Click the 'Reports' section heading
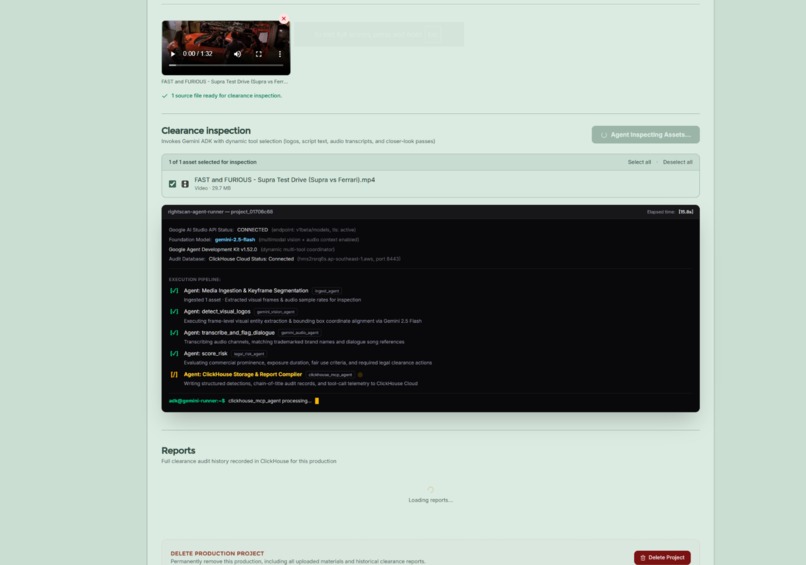The width and height of the screenshot is (806, 565). pos(178,450)
